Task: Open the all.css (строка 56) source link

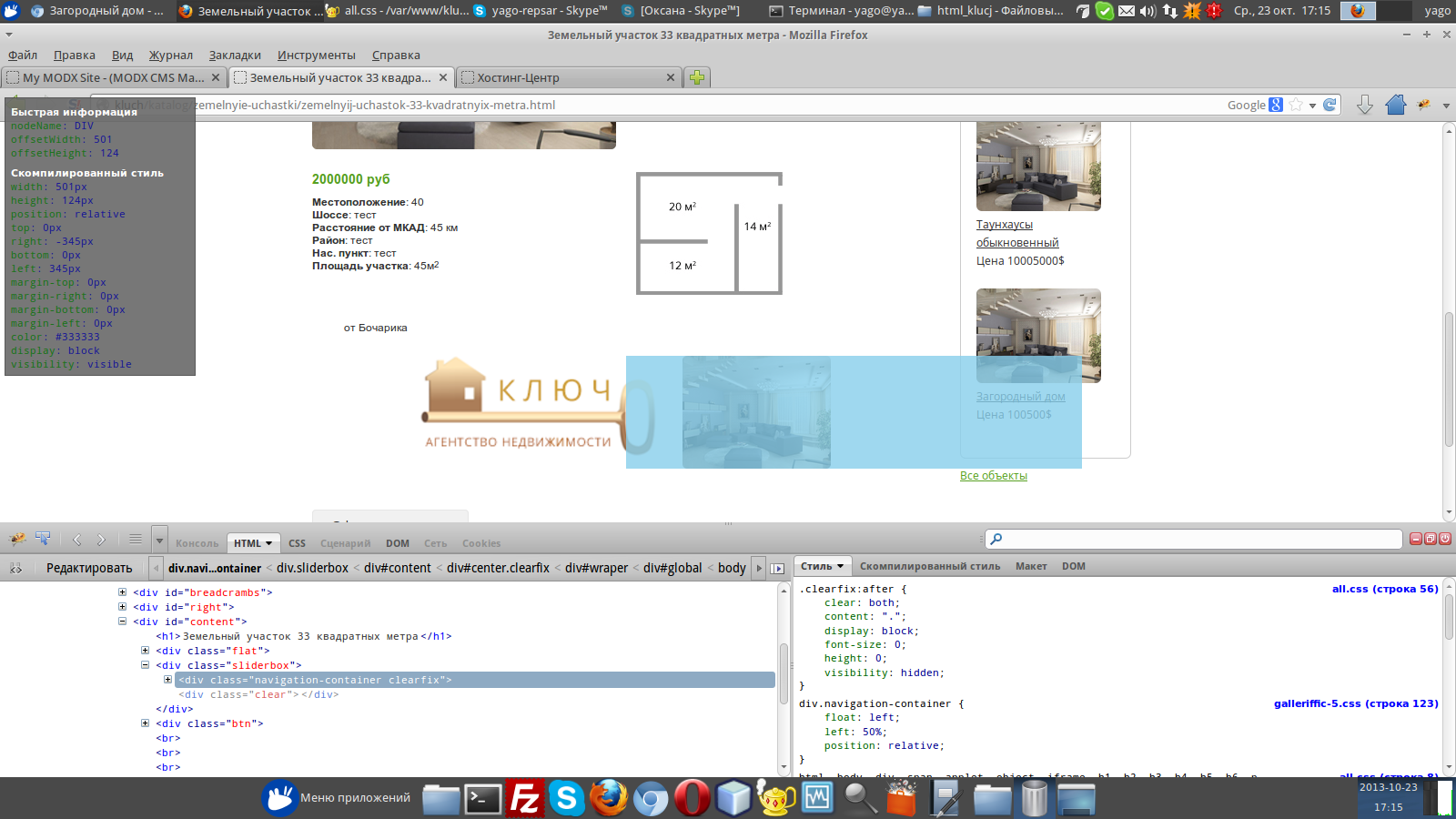Action: [1385, 589]
